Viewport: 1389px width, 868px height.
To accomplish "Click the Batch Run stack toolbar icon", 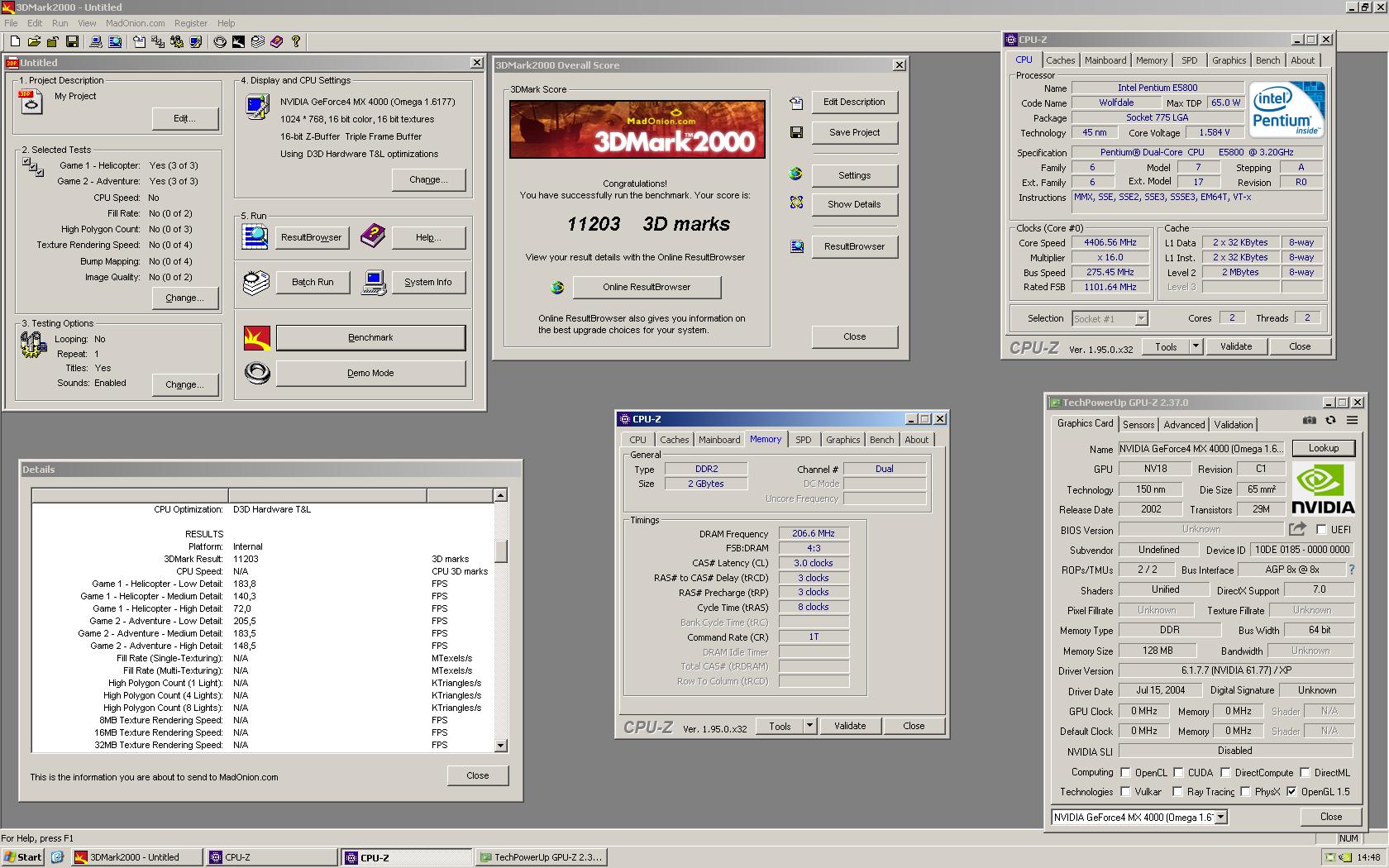I will click(x=258, y=41).
